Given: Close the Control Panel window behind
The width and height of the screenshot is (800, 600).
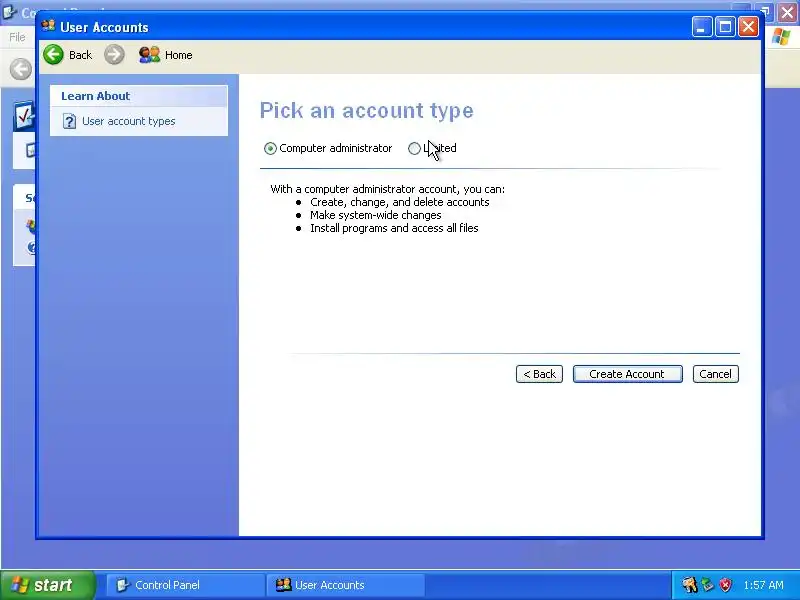Looking at the screenshot, I should tap(788, 12).
